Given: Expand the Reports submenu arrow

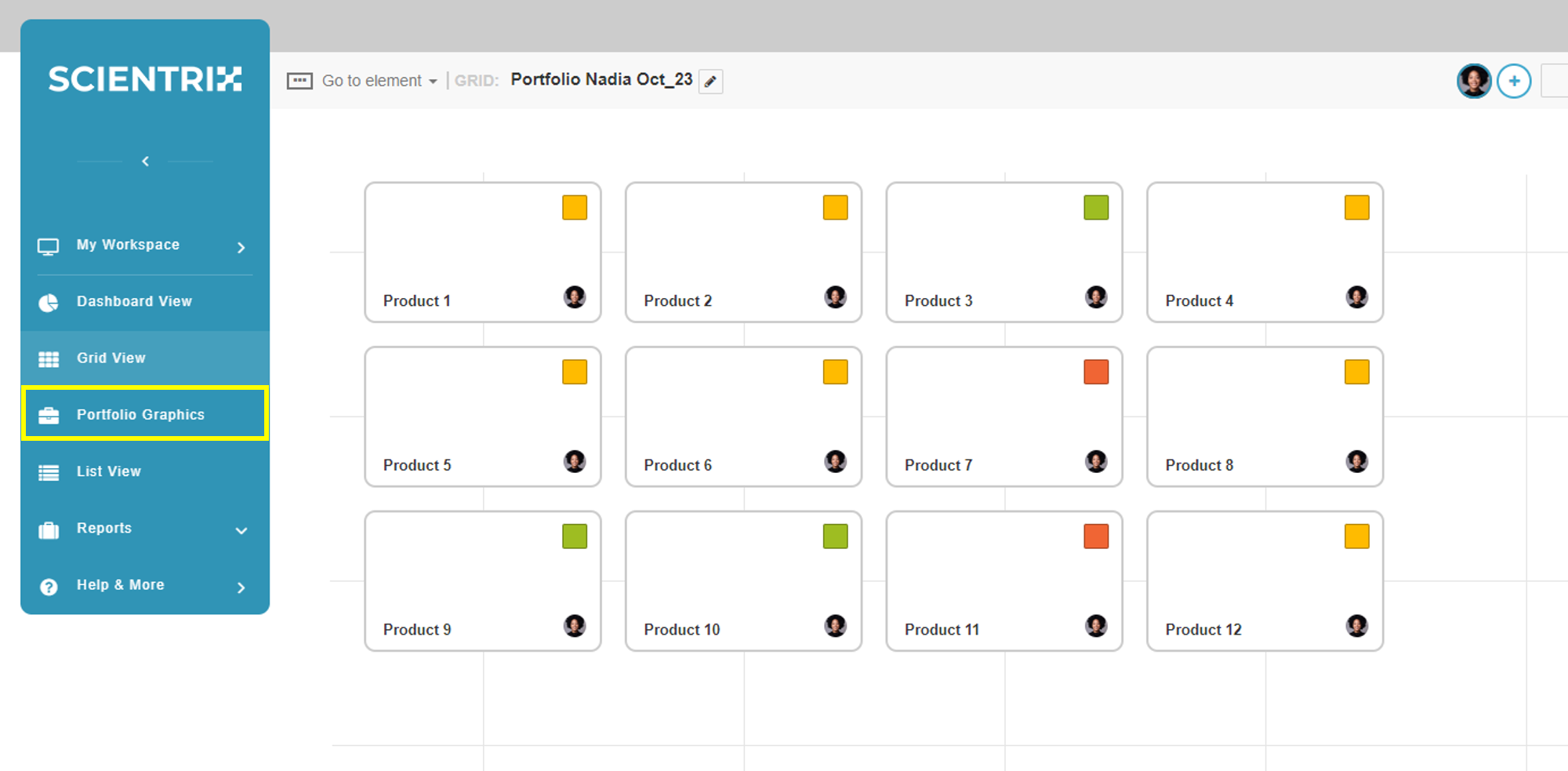Looking at the screenshot, I should 241,531.
